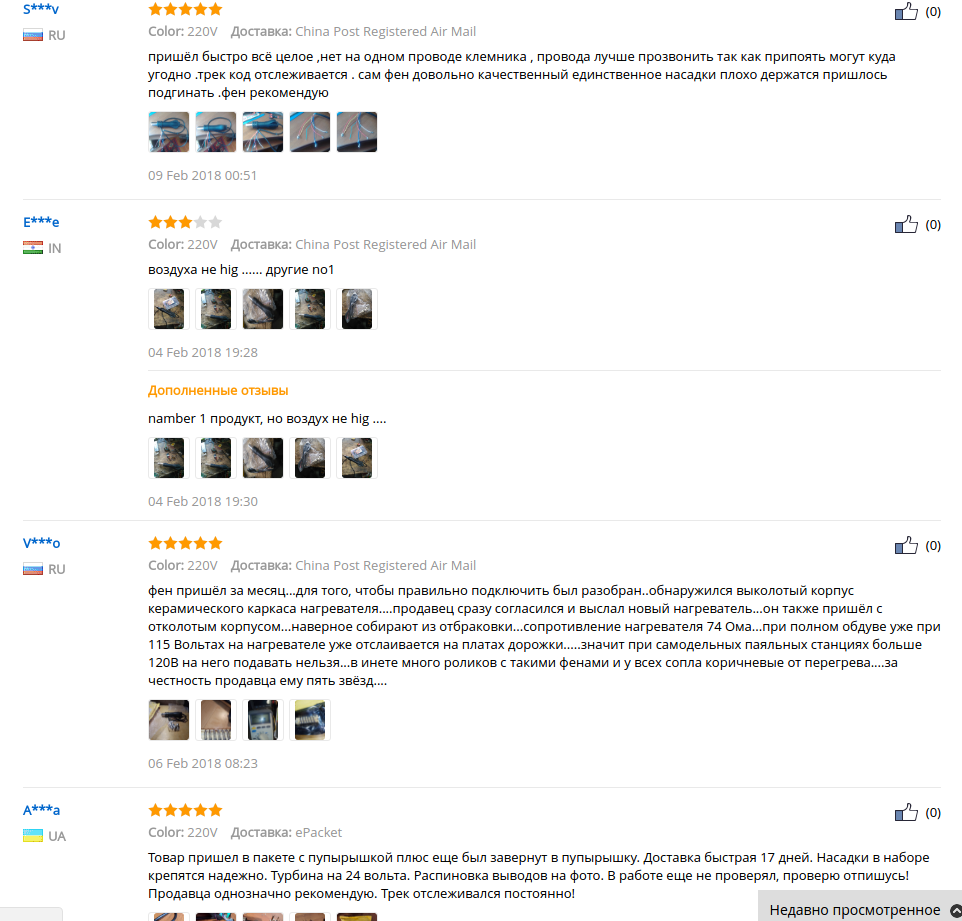Click the Russian flag next to V***o
Image resolution: width=962 pixels, height=921 pixels.
pos(33,569)
